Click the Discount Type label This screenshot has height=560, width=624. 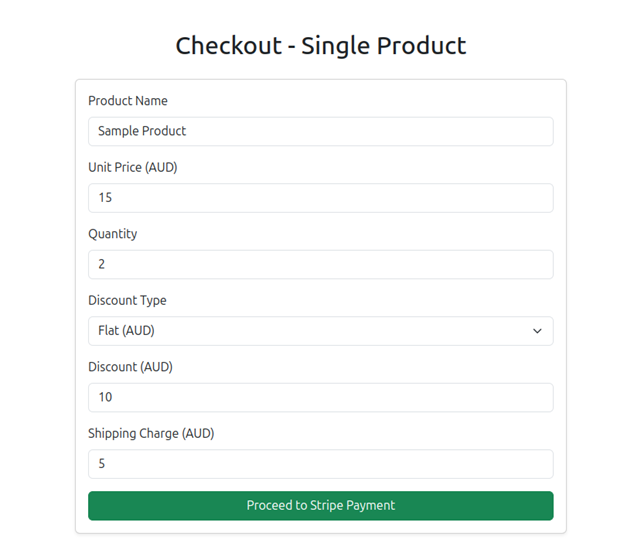coord(127,301)
